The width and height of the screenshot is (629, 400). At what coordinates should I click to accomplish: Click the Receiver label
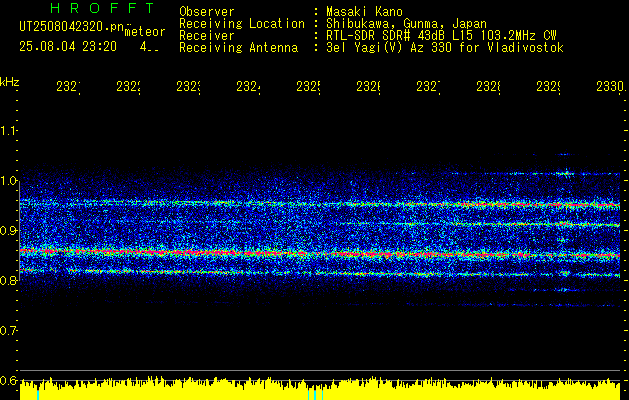207,36
